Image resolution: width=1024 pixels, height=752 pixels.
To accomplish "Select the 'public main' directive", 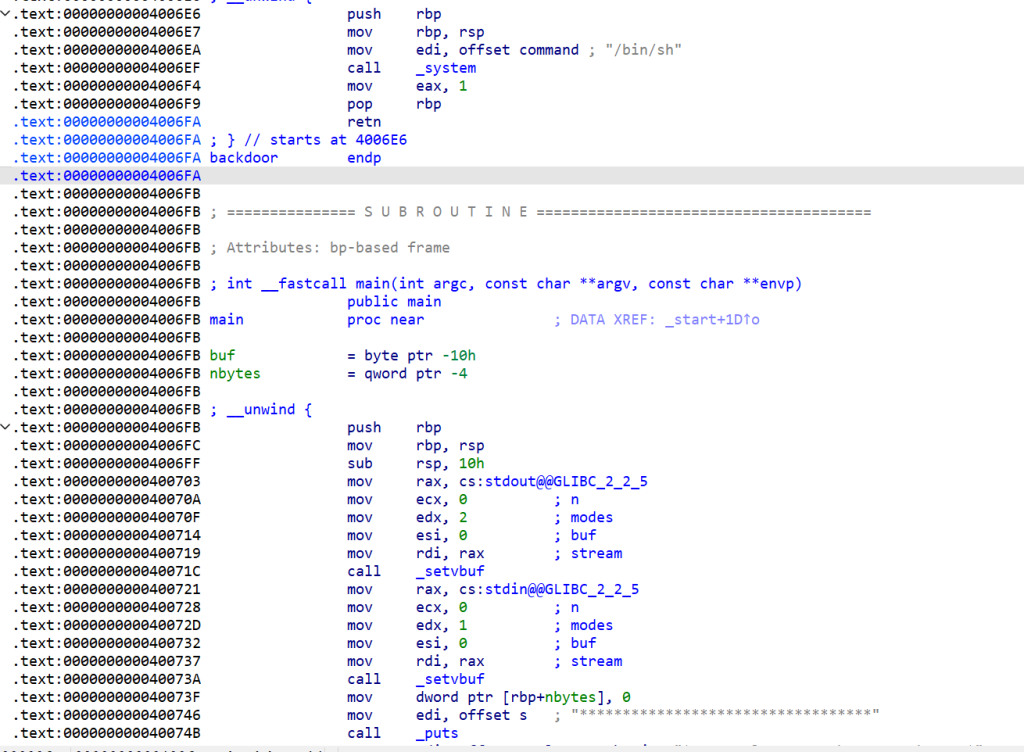I will (x=394, y=302).
